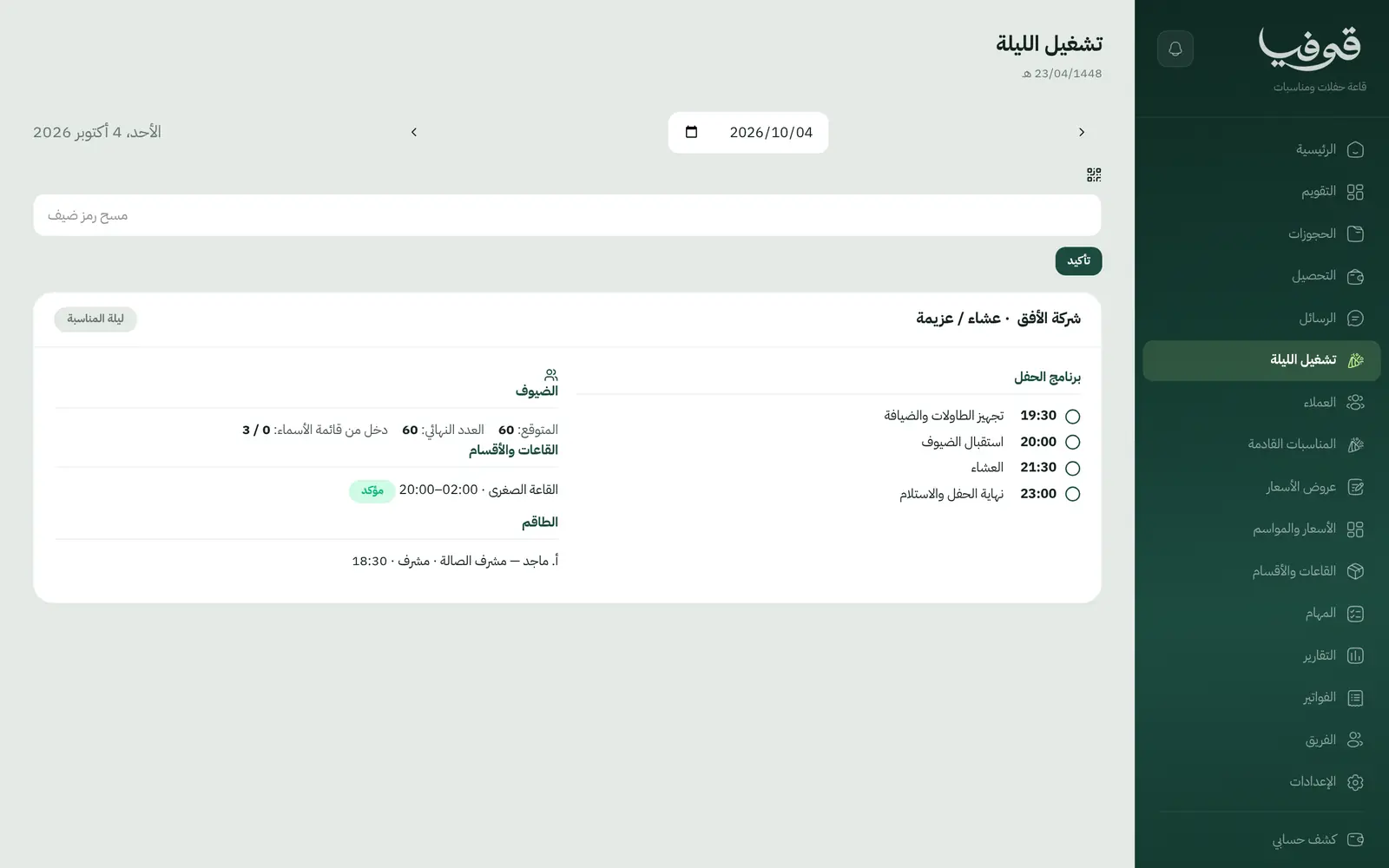Go to the previous day with left chevron

tap(414, 132)
